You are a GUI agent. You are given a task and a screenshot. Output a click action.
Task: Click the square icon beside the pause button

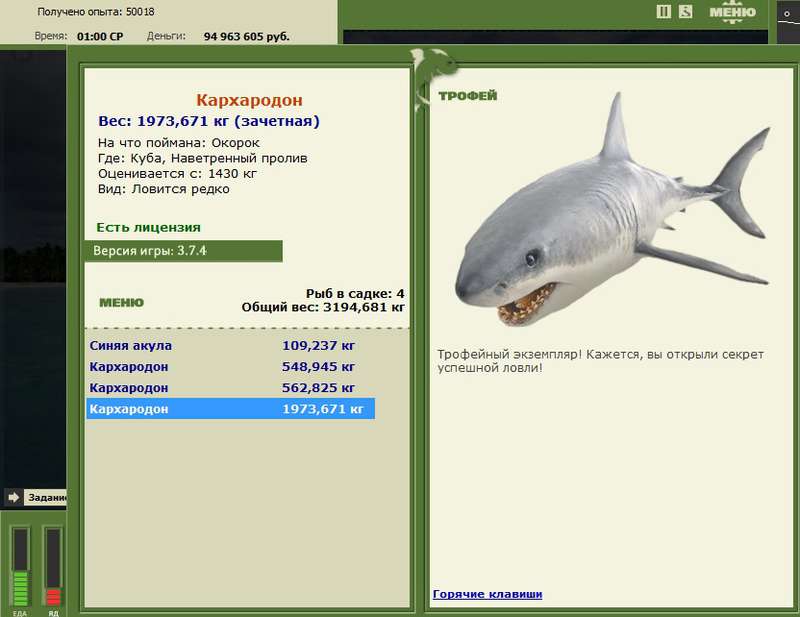(686, 12)
